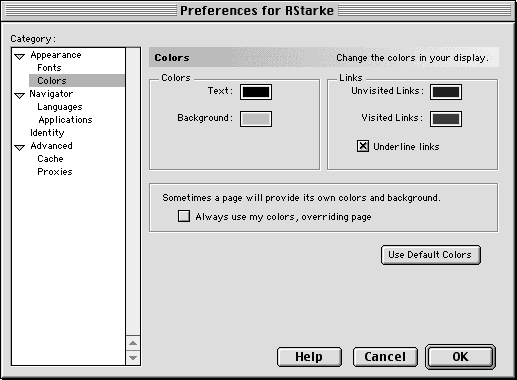Open the Applications preferences

tap(65, 120)
